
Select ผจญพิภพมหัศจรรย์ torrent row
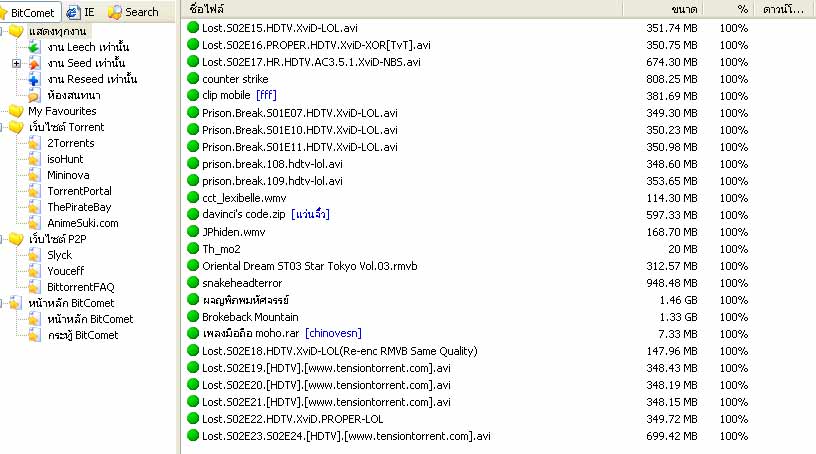click(x=499, y=300)
